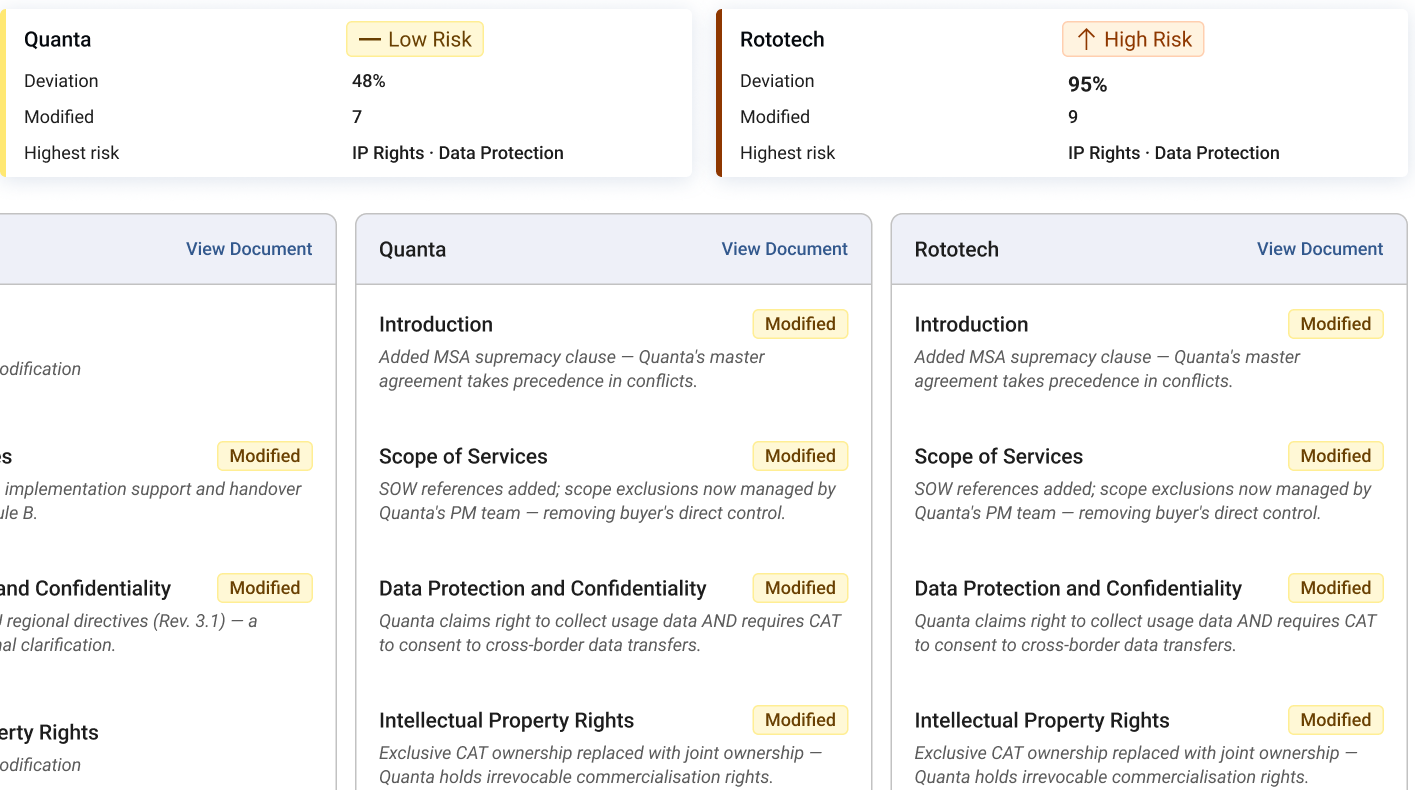Open View Document link in Quanta column
1415x790 pixels.
(785, 249)
